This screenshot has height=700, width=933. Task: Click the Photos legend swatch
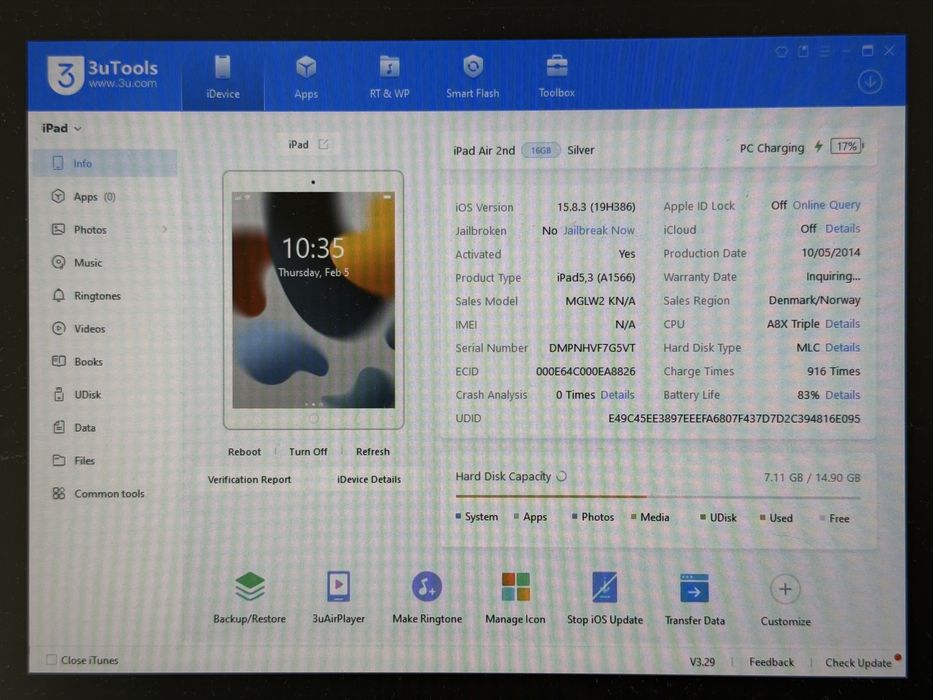pos(574,517)
